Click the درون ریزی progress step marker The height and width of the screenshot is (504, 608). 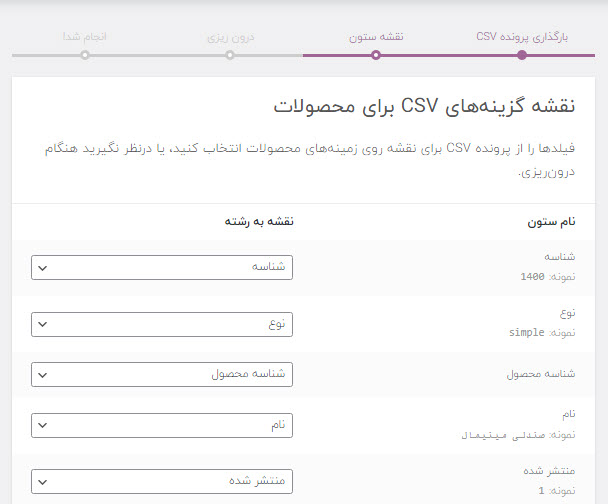[230, 55]
